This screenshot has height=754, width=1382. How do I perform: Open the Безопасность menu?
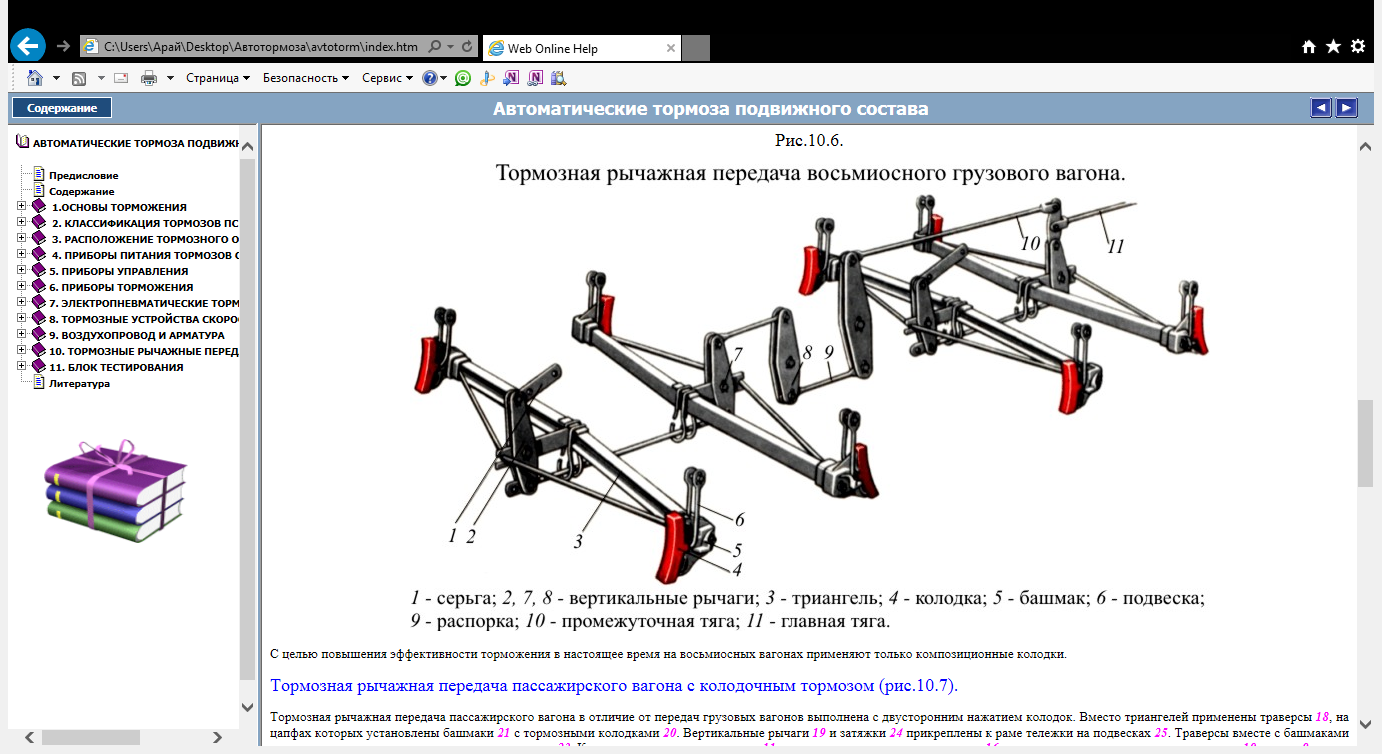[306, 77]
